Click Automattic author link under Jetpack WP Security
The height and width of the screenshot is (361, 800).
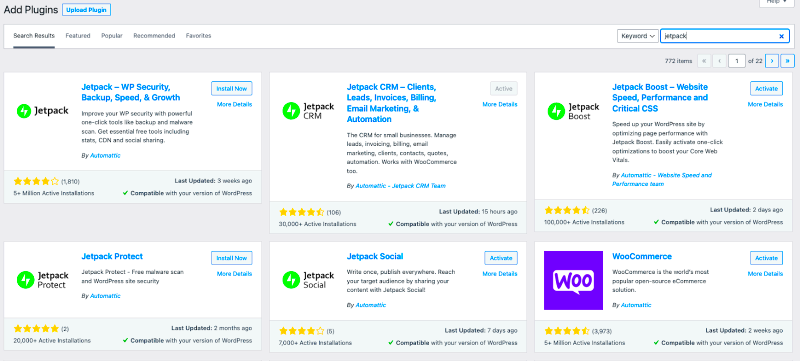click(106, 156)
